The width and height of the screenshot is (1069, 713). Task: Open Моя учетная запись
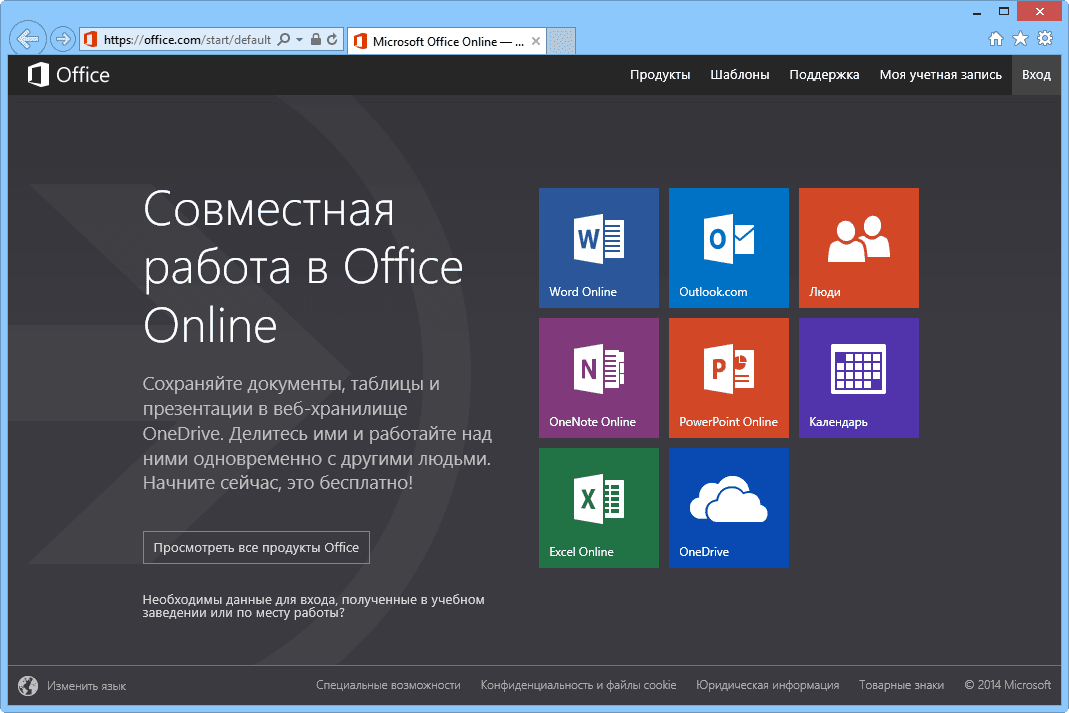coord(941,74)
